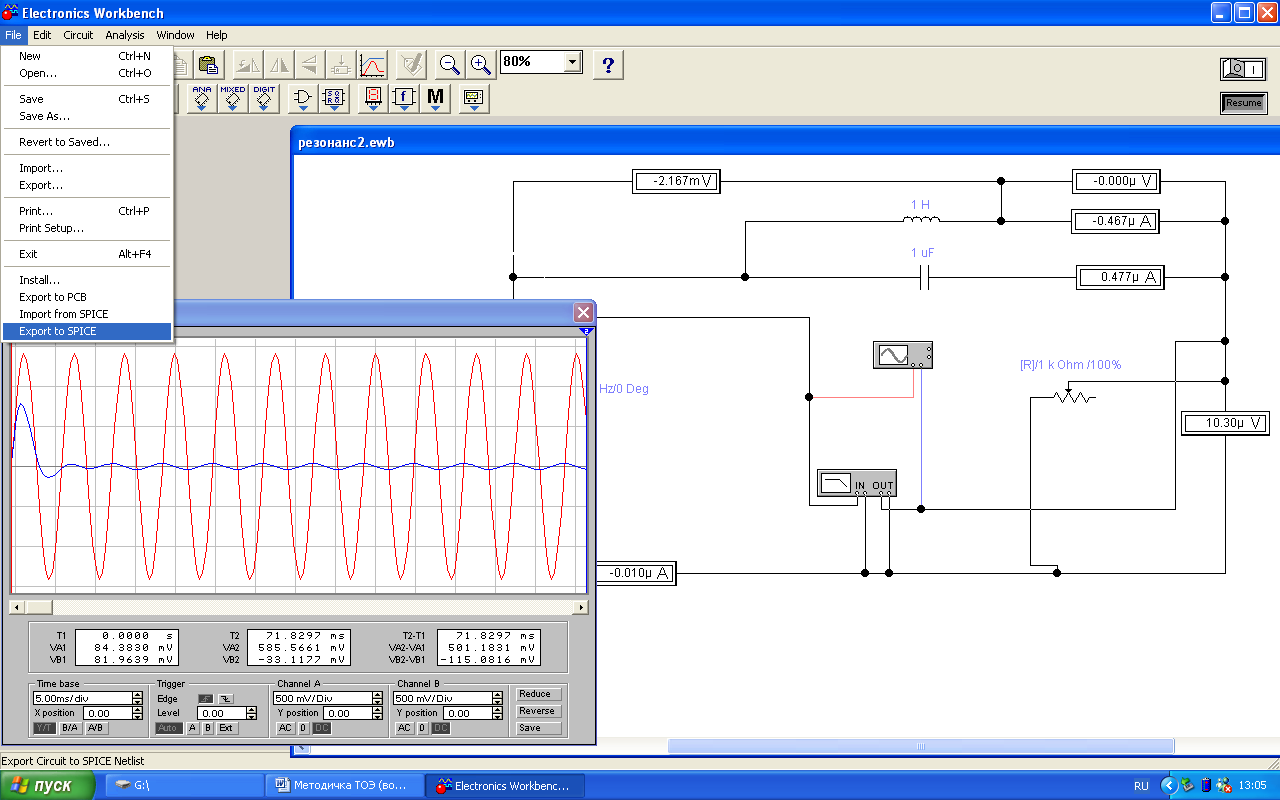The image size is (1280, 800).
Task: Choose Export to SPICE in File menu
Action: point(87,331)
